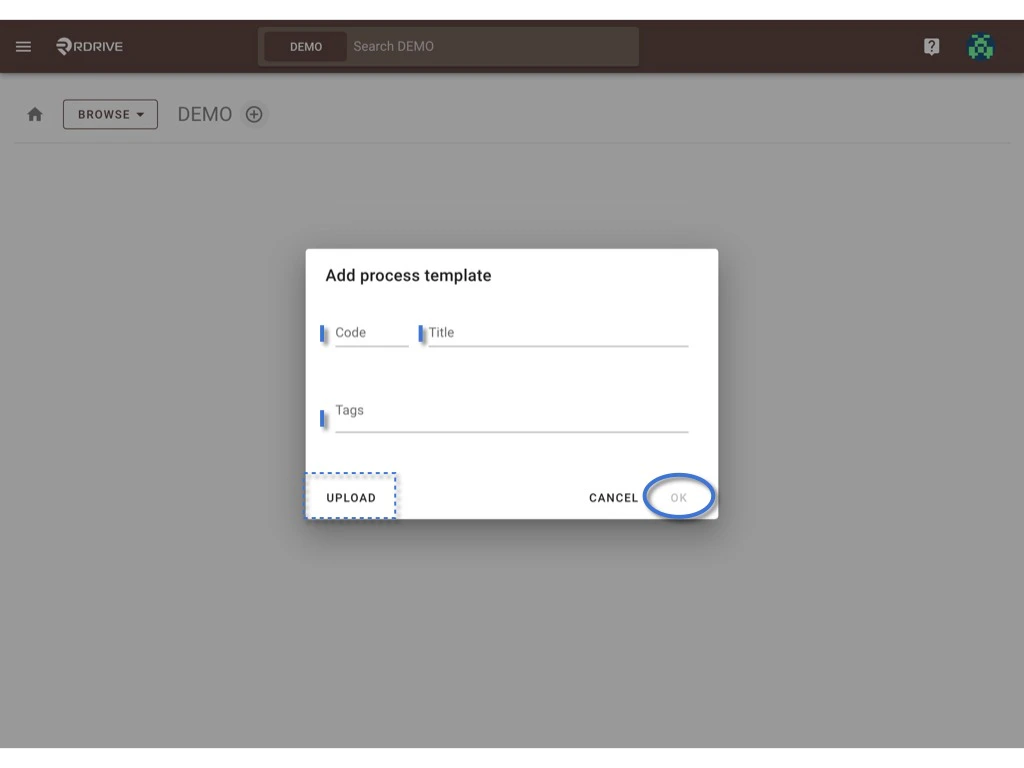Select the DEMO breadcrumb label
The image size is (1024, 768).
[x=204, y=114]
